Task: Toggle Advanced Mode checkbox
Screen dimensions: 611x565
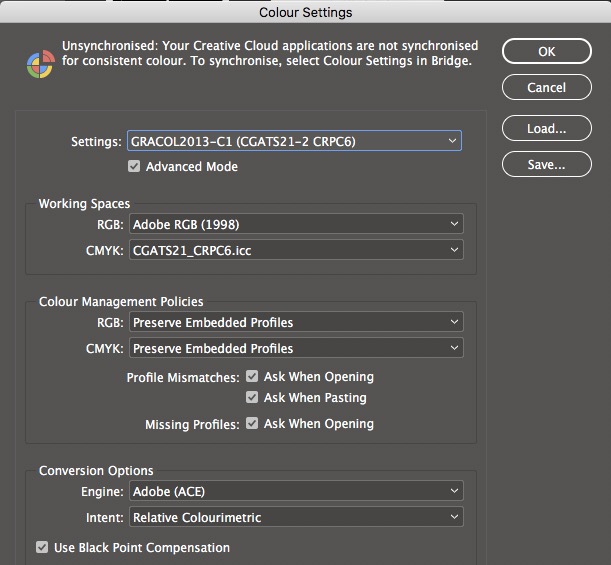Action: click(x=134, y=167)
